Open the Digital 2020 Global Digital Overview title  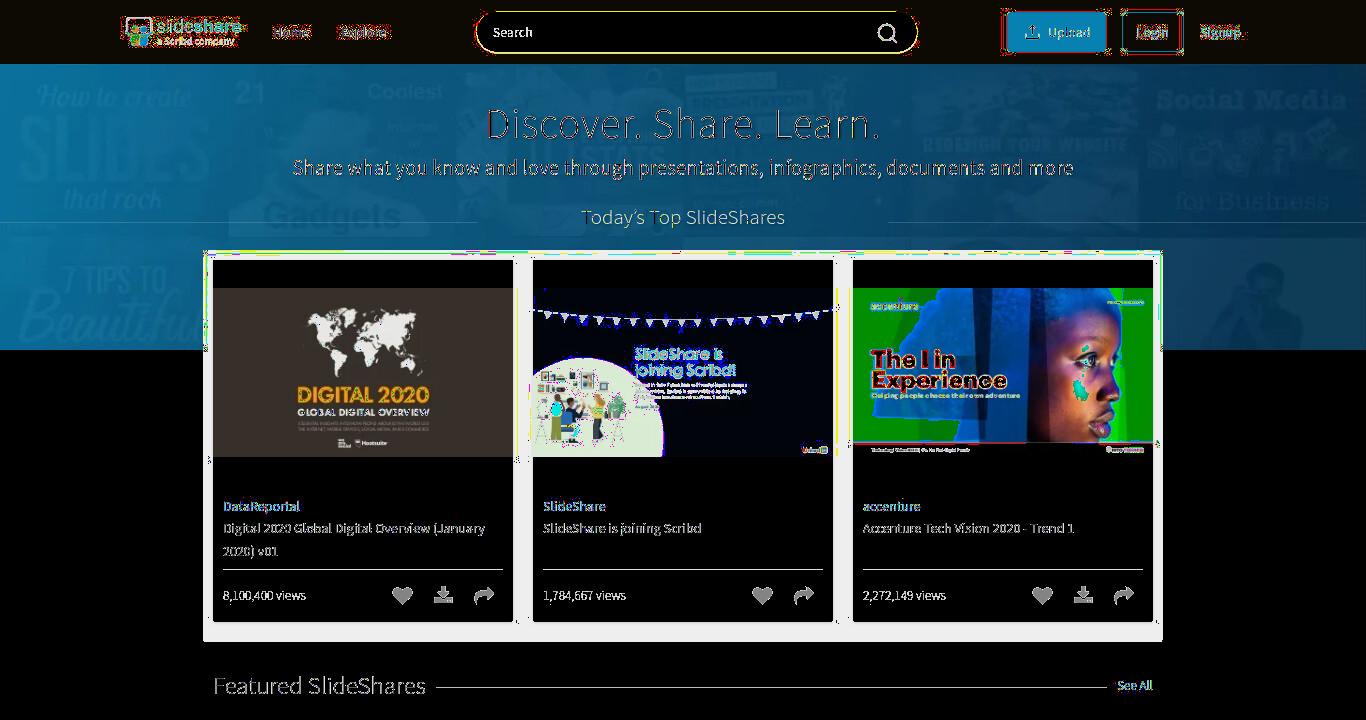coord(354,539)
